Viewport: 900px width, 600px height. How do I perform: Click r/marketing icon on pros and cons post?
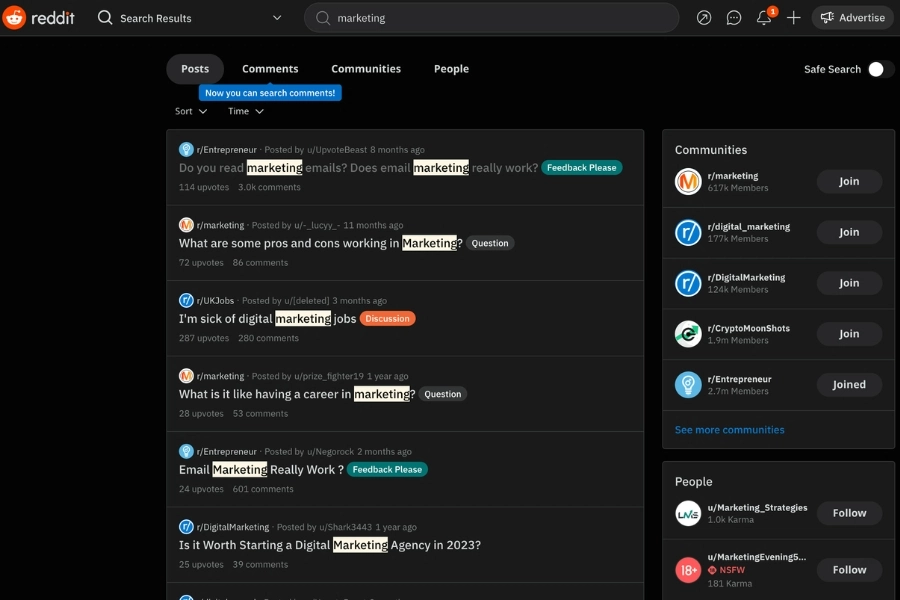[x=186, y=225]
